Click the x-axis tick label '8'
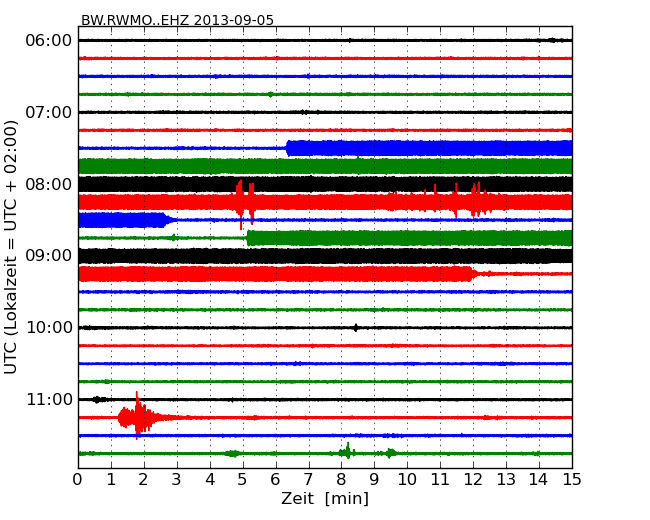The image size is (650, 520). [x=341, y=480]
